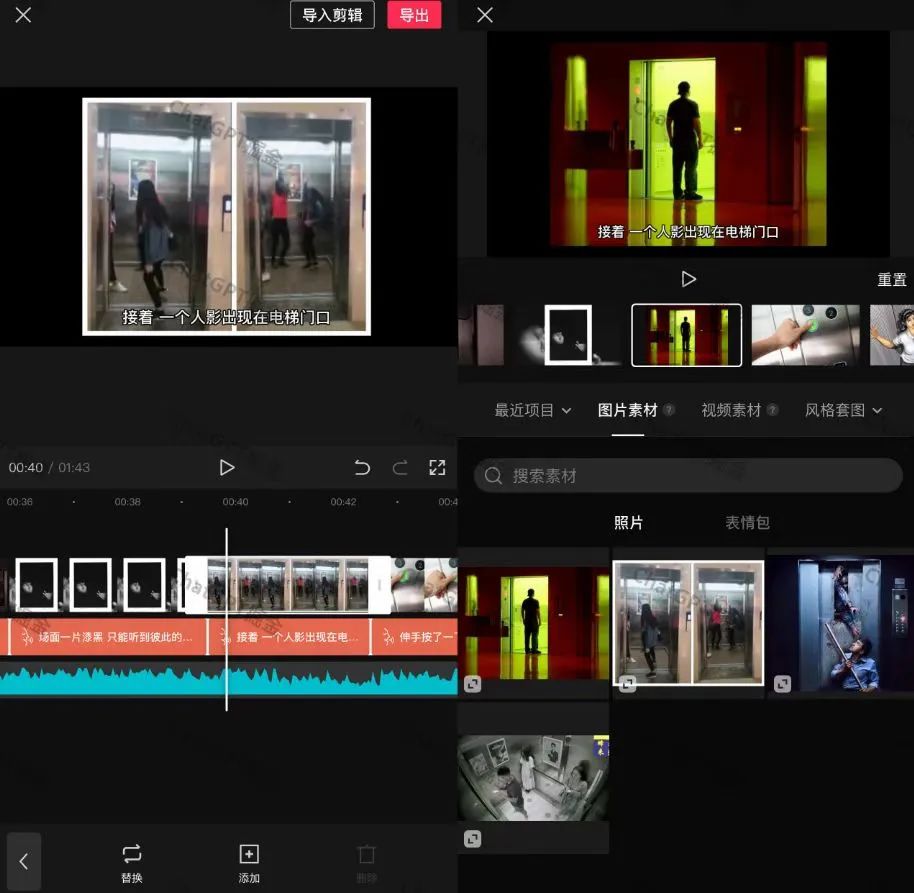Tap the redo arrow icon

point(400,467)
